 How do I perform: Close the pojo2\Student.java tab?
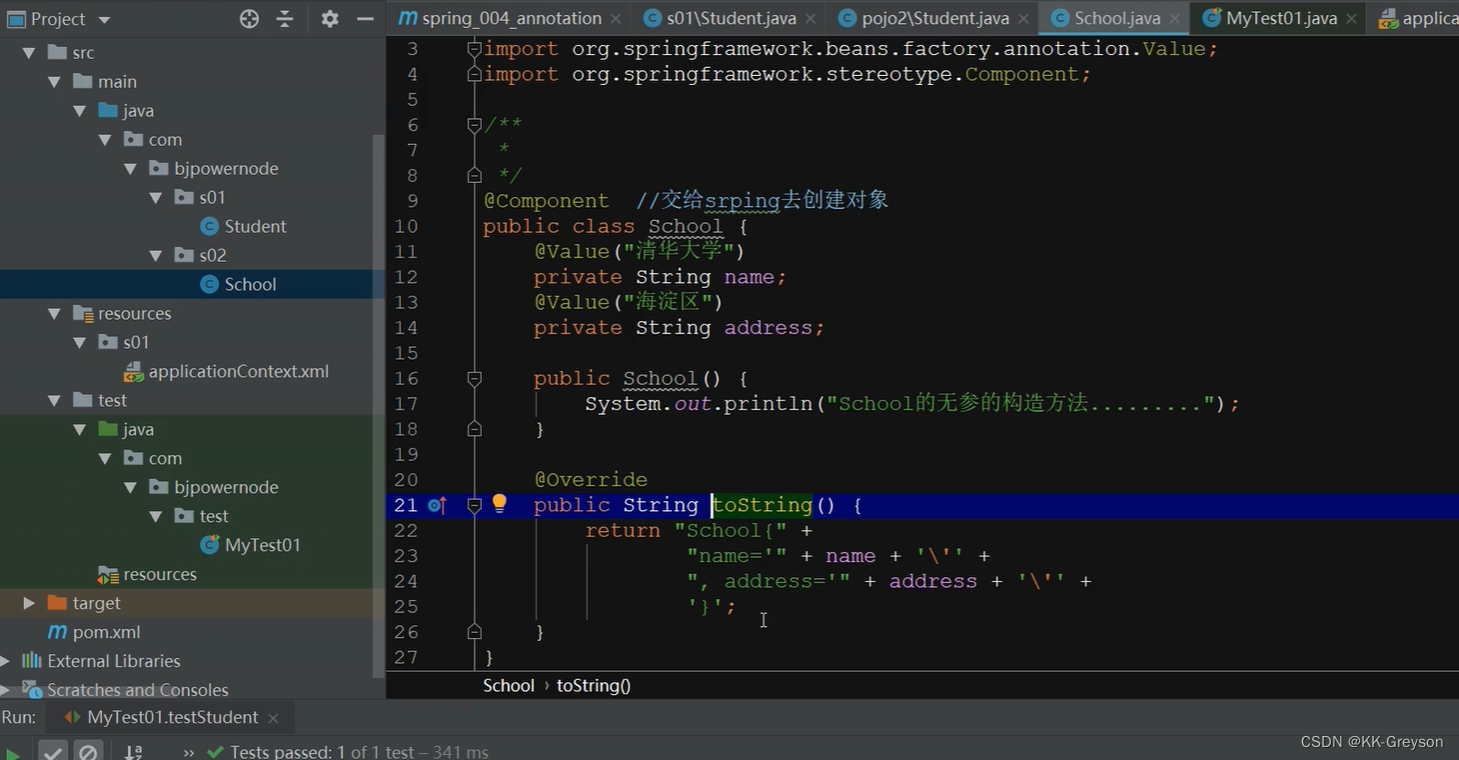point(1024,19)
